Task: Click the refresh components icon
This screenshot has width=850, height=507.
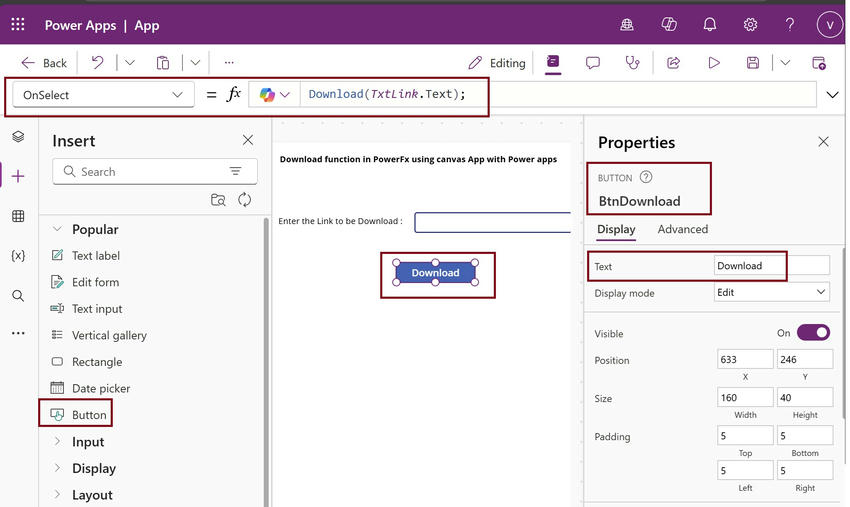Action: 244,200
